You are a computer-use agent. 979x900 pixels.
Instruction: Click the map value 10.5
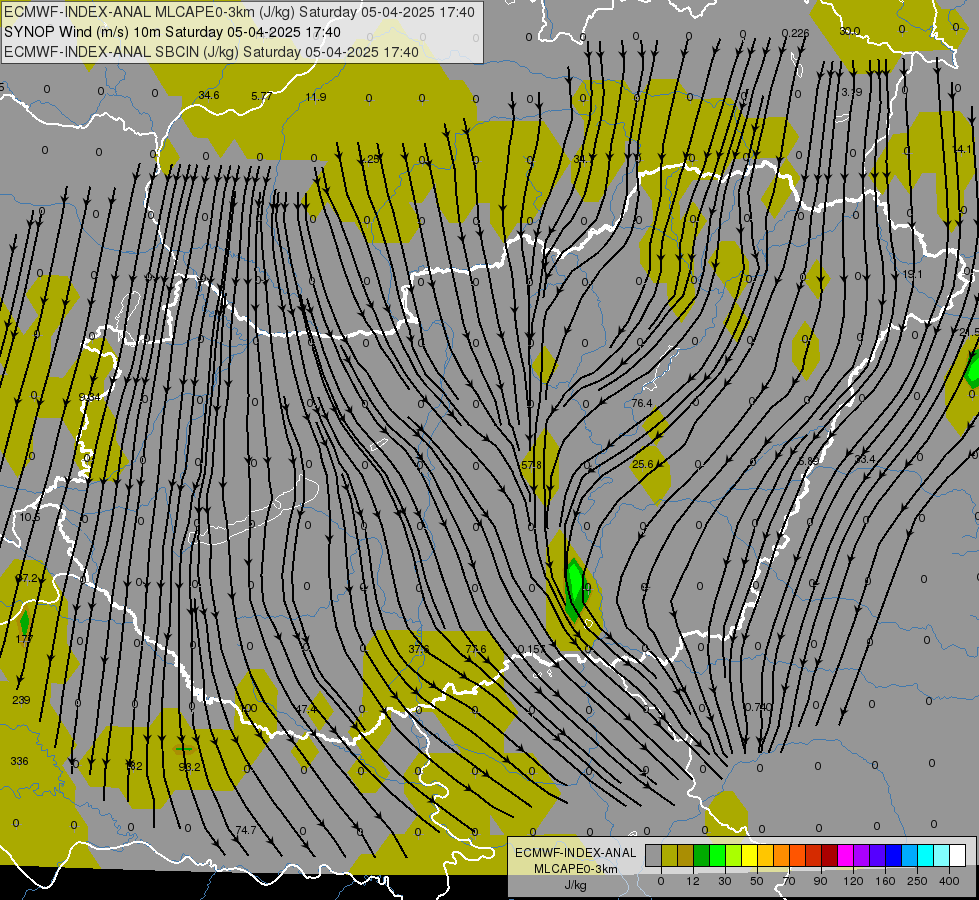29,517
